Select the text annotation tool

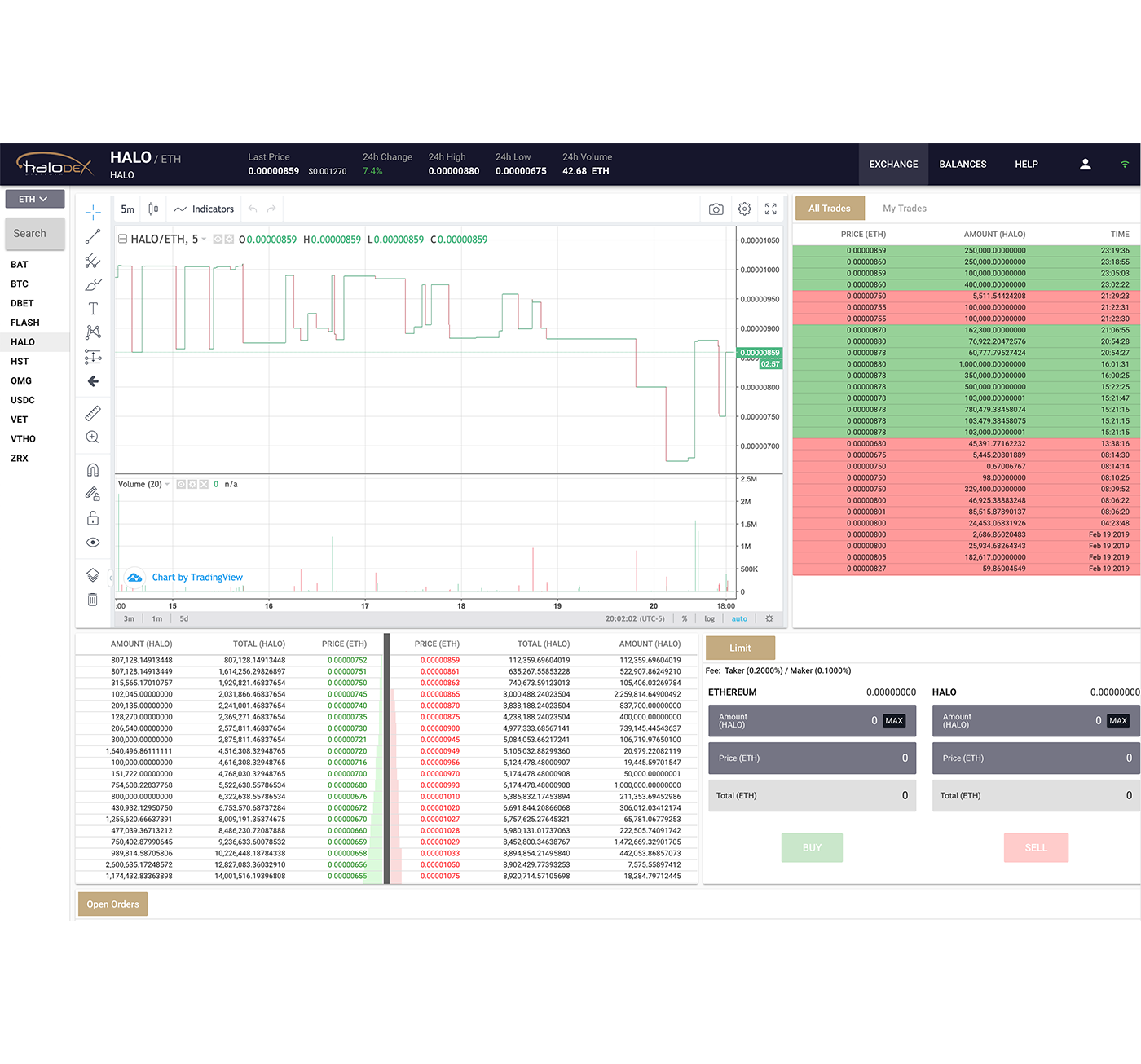[x=93, y=309]
